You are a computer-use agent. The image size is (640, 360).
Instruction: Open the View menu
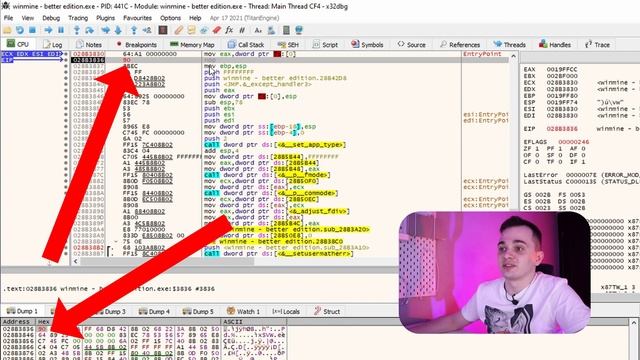tap(28, 18)
